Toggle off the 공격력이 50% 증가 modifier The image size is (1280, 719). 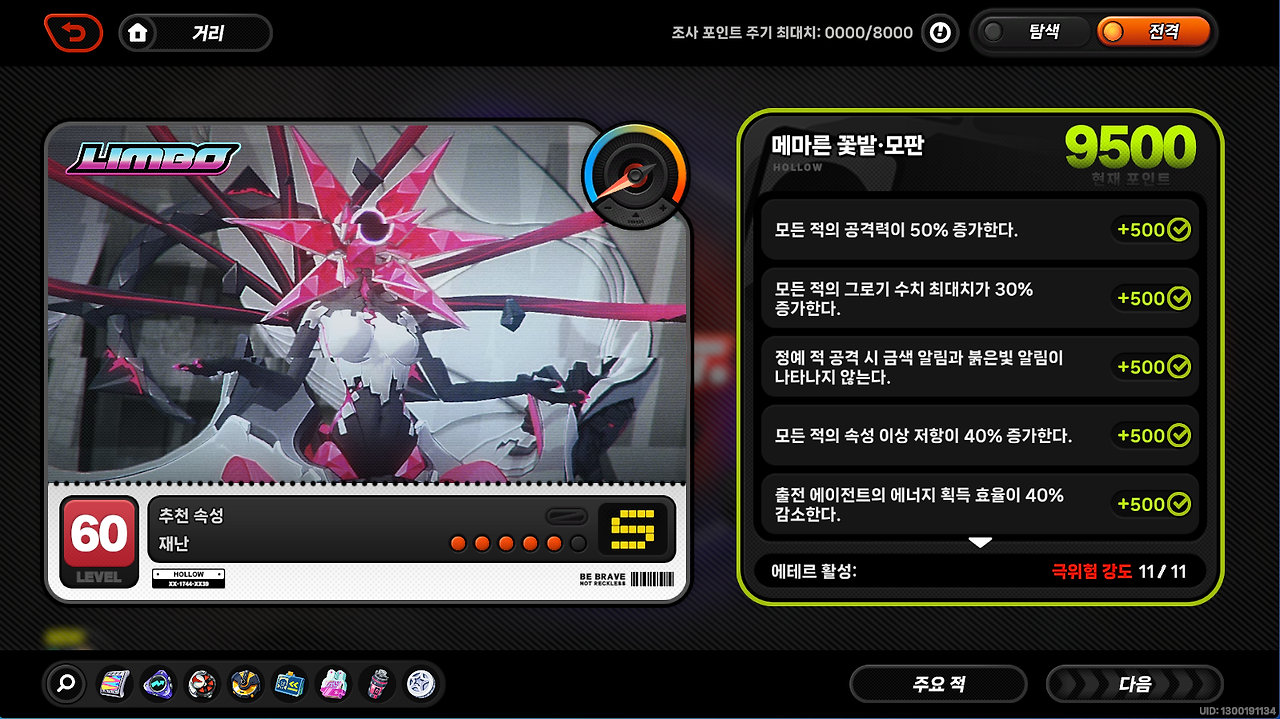(1180, 229)
